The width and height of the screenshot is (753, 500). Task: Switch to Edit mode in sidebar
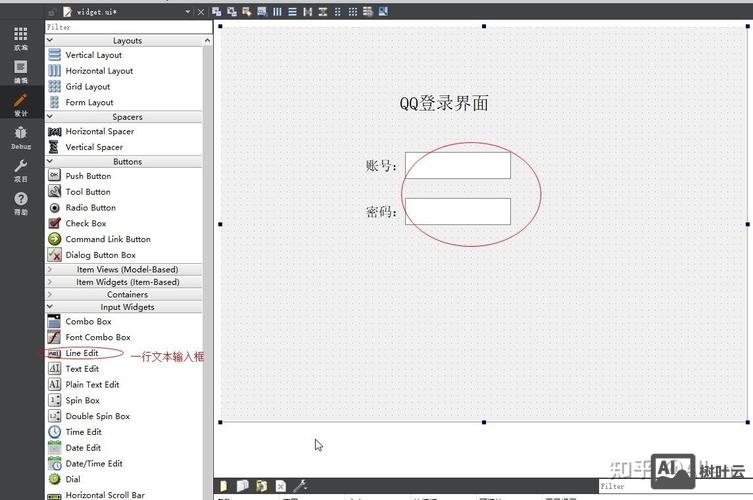21,71
